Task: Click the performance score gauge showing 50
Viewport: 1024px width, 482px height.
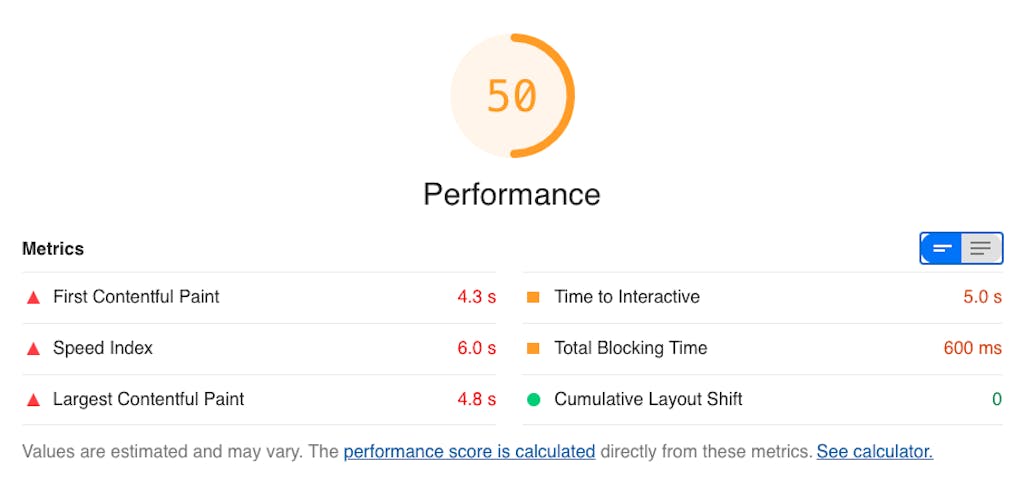Action: point(512,96)
